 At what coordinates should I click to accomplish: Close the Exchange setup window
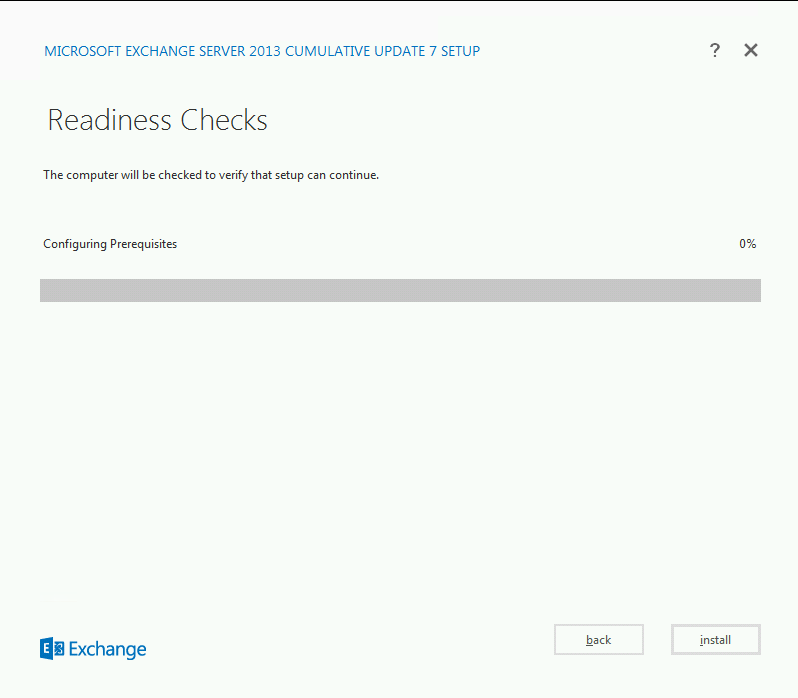(x=751, y=50)
